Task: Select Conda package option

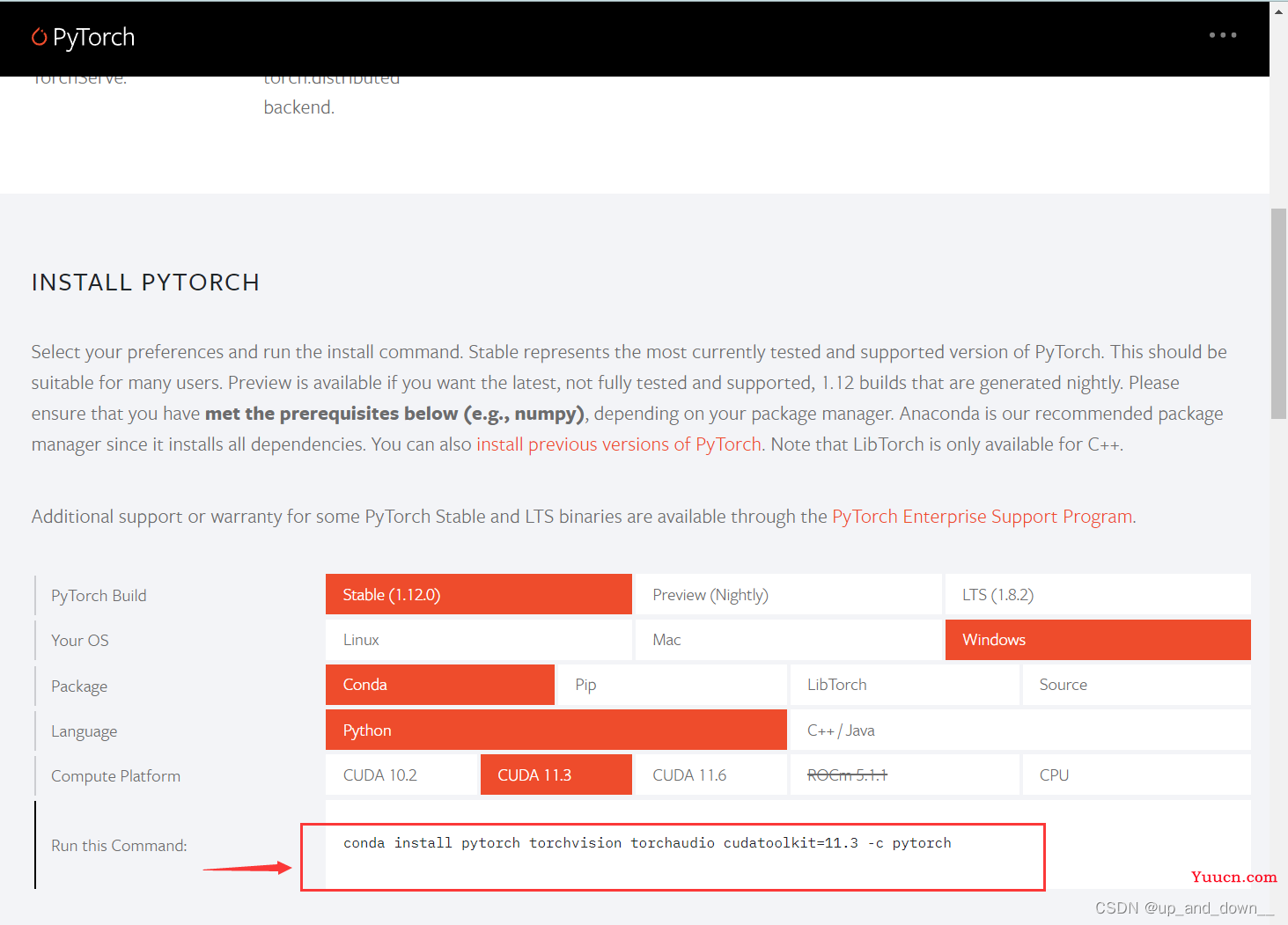Action: click(440, 685)
